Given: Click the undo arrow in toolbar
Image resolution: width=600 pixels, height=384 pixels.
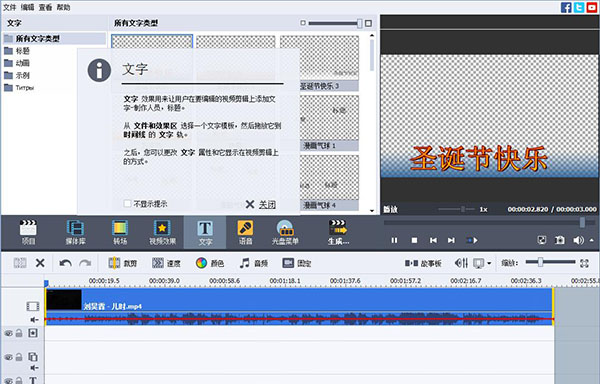Looking at the screenshot, I should pos(65,263).
